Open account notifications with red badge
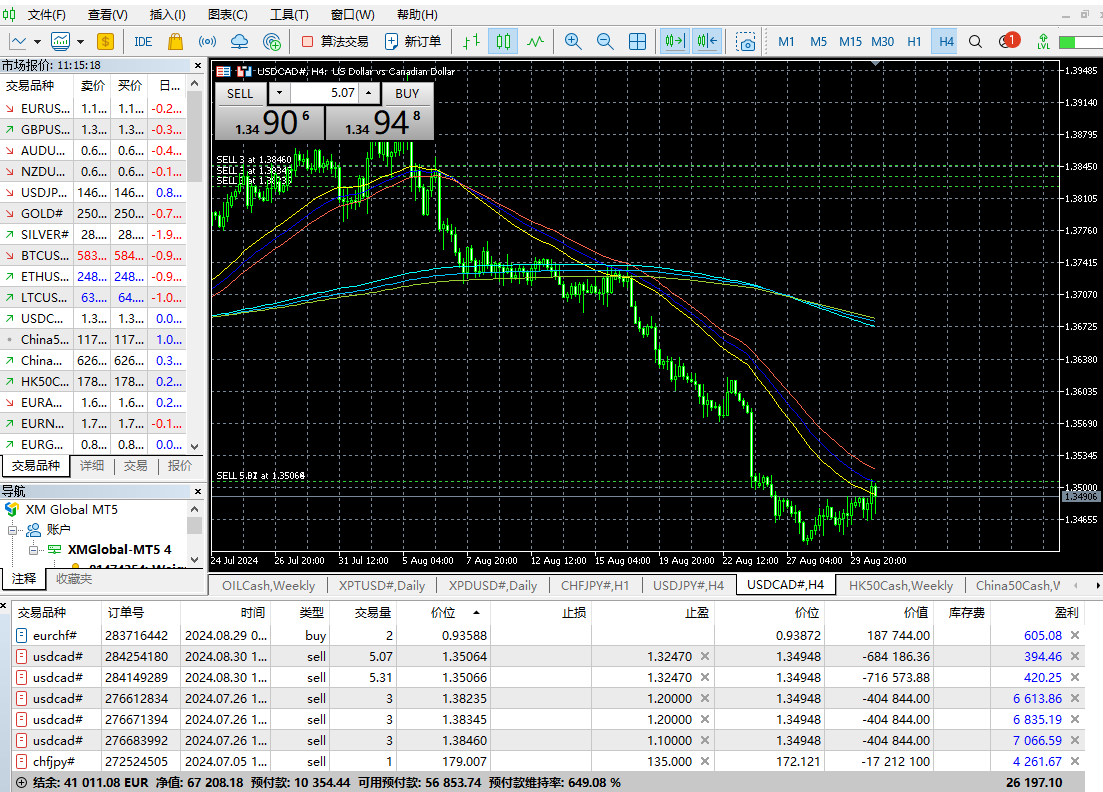 [1008, 41]
